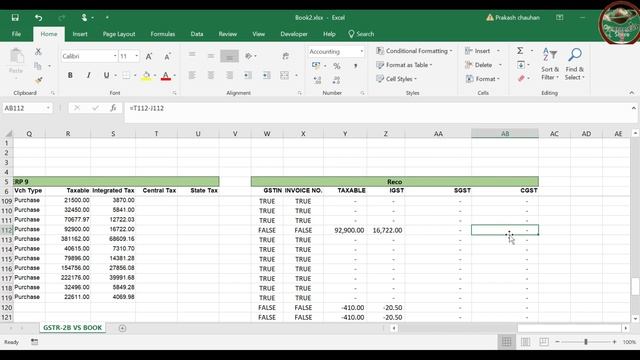
Task: Open Find & Select
Action: (574, 64)
